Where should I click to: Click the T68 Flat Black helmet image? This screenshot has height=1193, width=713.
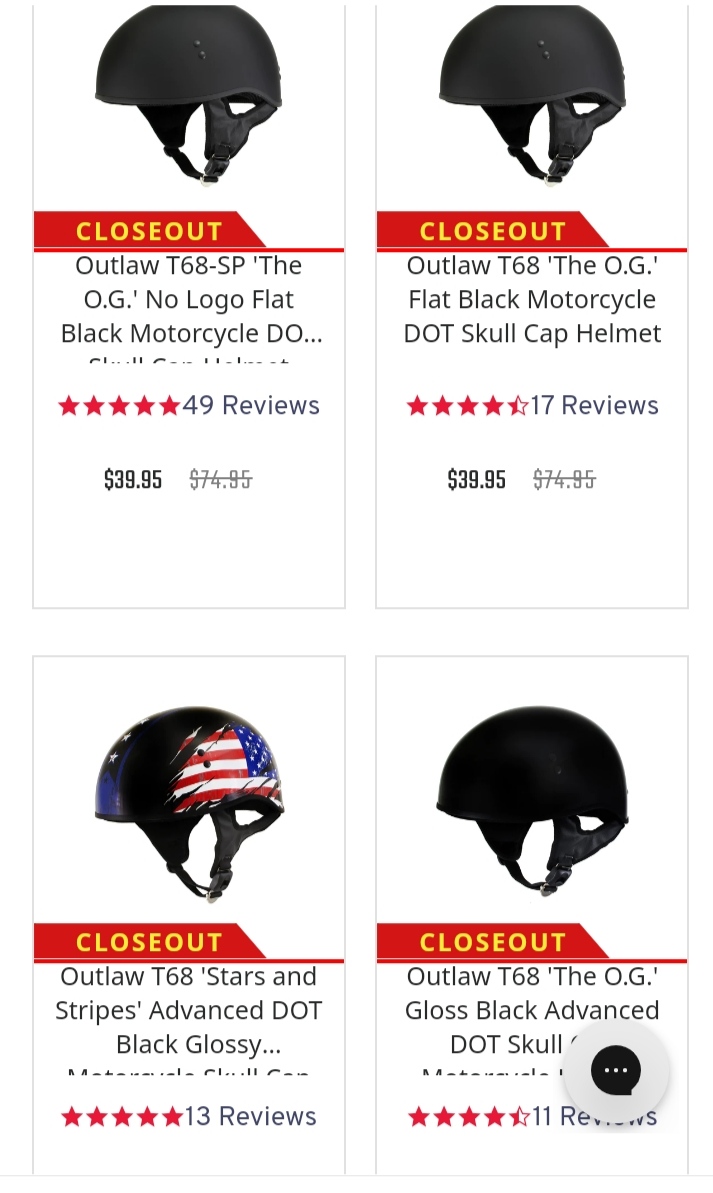pyautogui.click(x=532, y=95)
